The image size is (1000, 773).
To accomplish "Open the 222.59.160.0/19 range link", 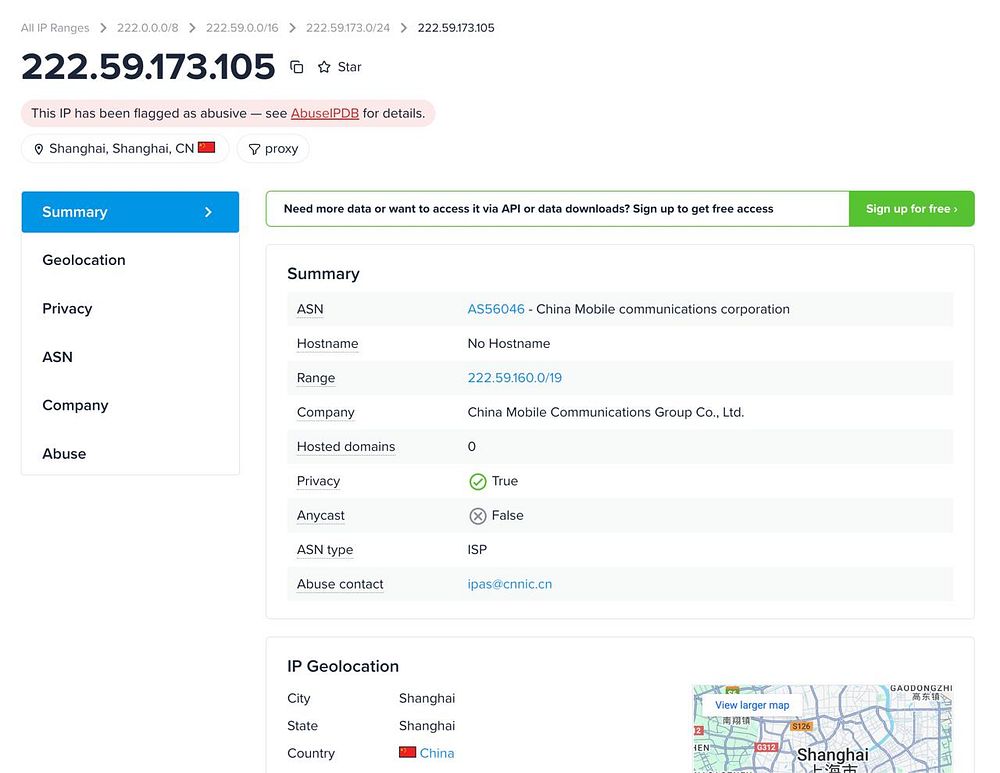I will (515, 378).
